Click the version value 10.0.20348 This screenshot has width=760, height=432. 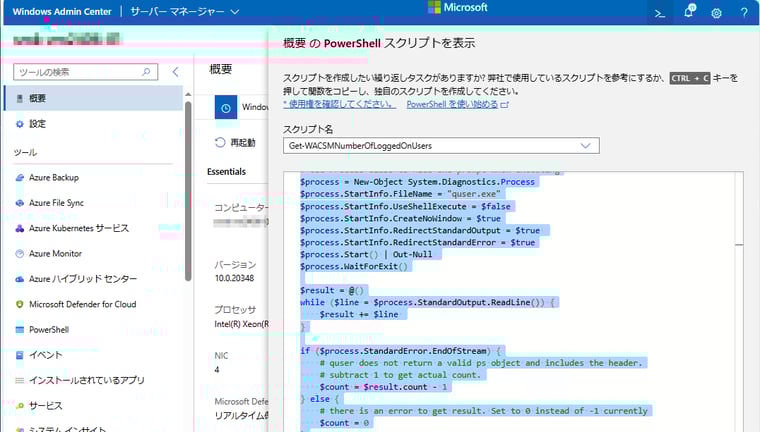click(x=235, y=278)
